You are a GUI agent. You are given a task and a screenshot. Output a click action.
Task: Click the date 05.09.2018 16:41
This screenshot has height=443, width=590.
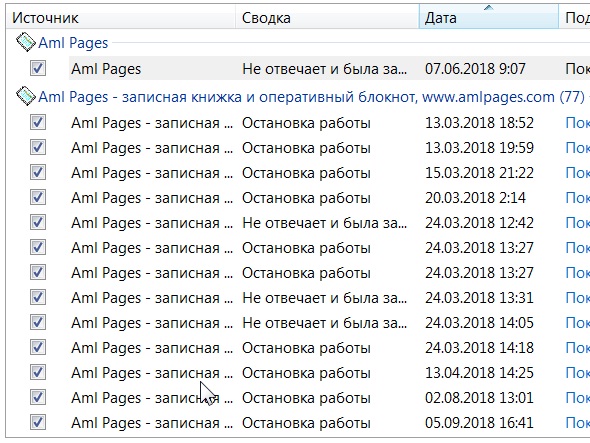click(x=479, y=423)
